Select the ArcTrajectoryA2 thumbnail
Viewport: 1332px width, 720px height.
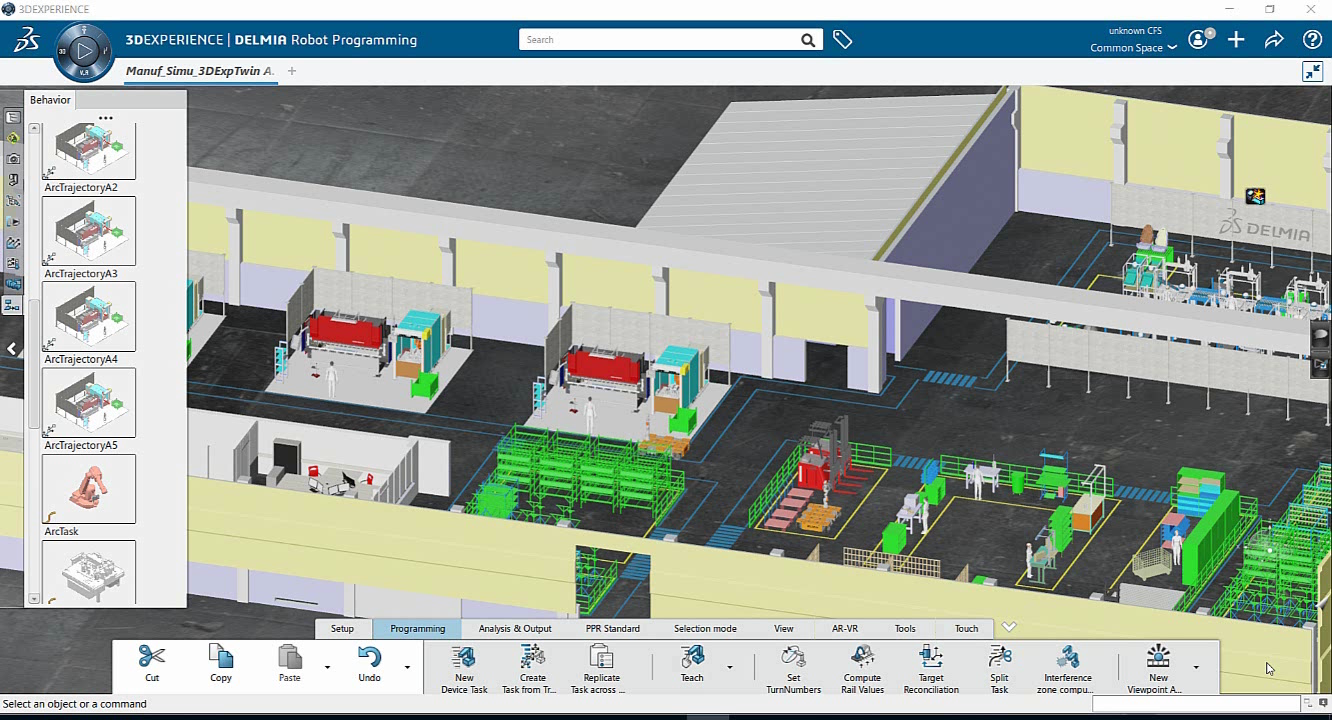pos(89,151)
